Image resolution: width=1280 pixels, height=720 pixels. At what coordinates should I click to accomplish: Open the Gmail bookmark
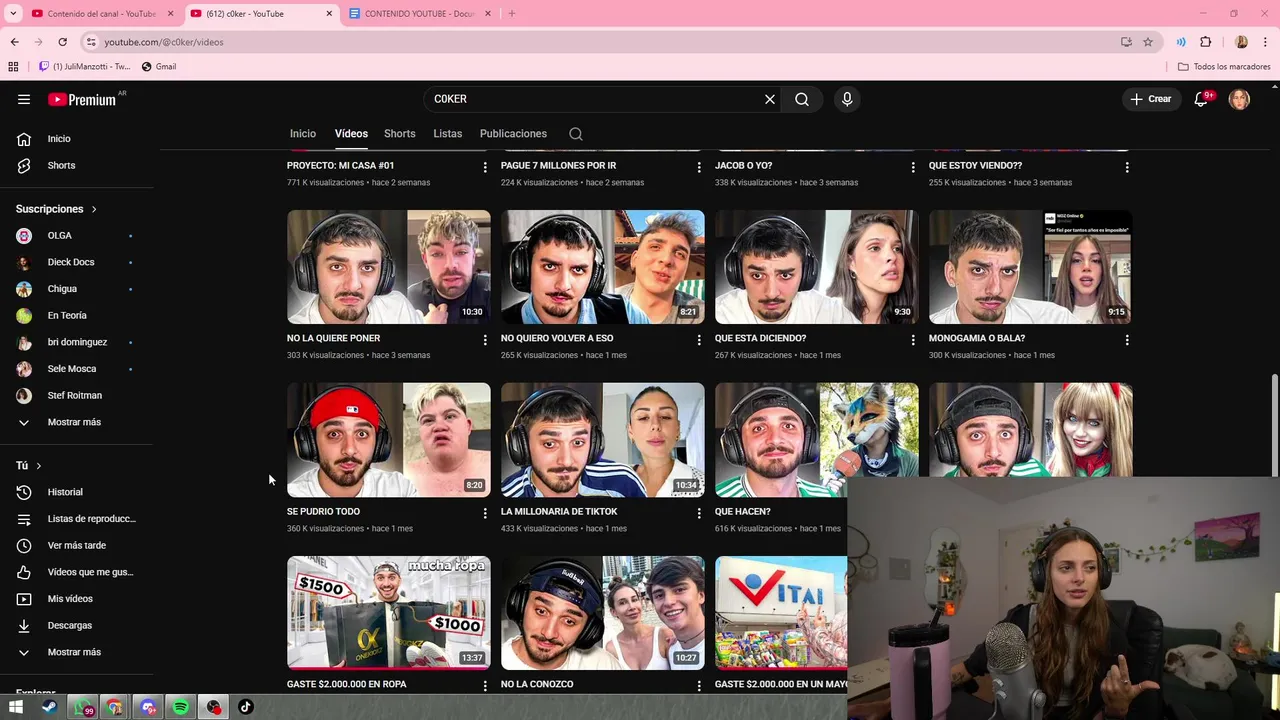click(159, 67)
